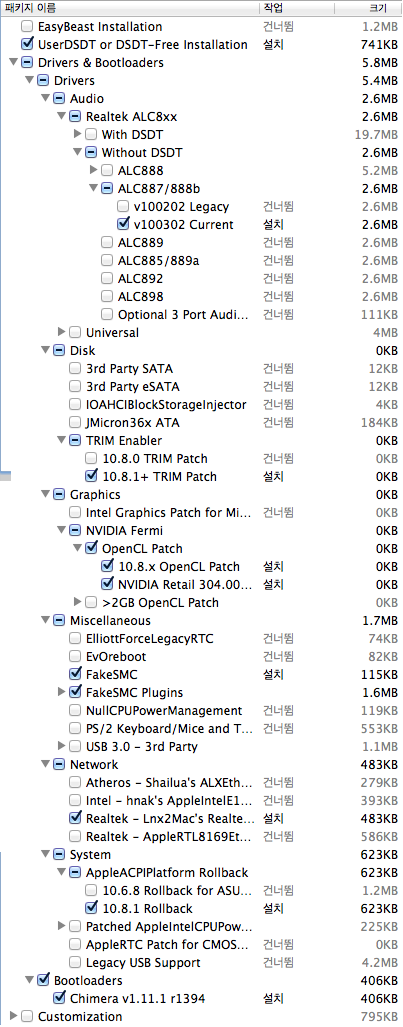Collapse the TRIM Enabler group
This screenshot has width=403, height=1027.
[62, 440]
